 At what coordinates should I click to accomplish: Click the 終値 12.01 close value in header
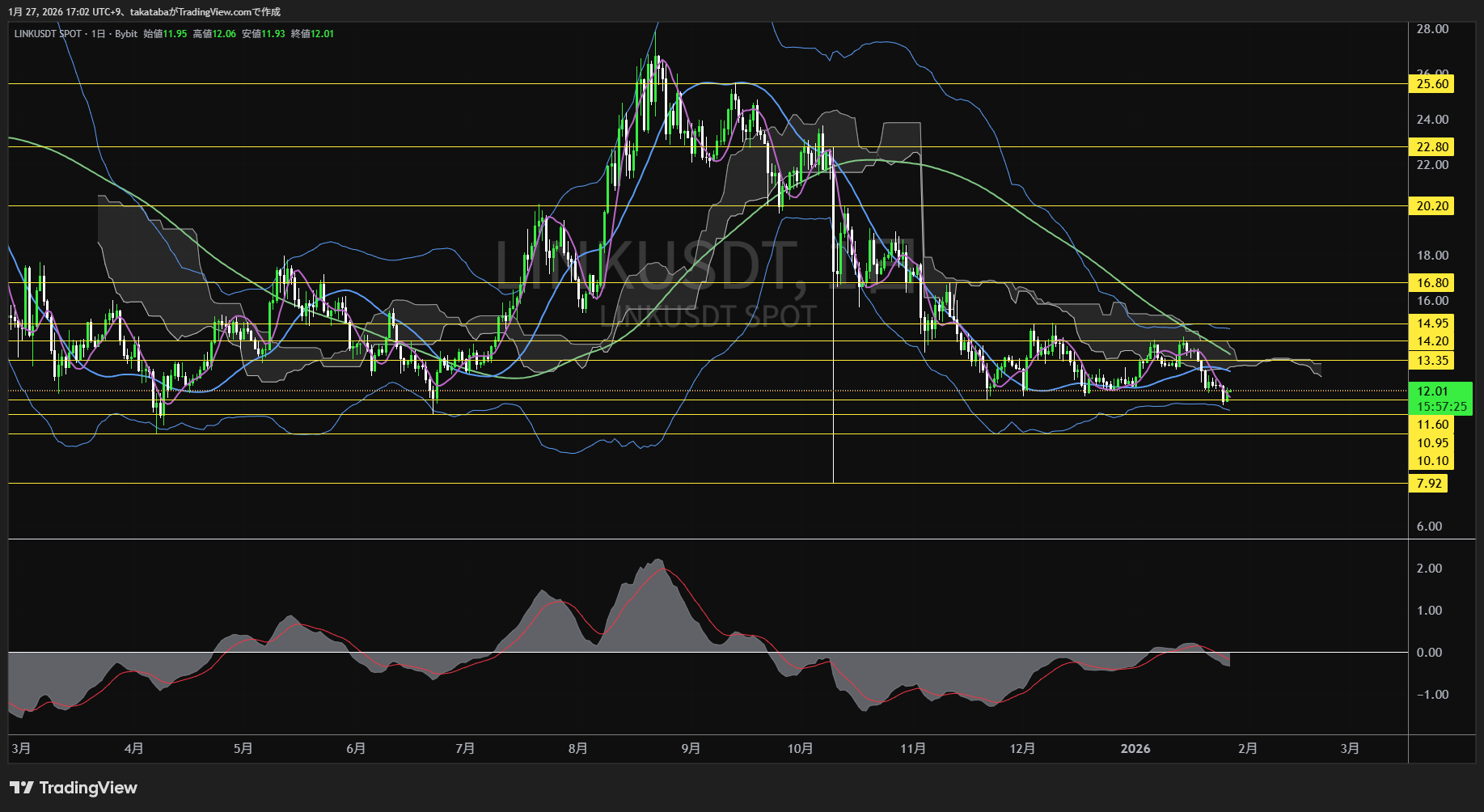pos(312,34)
